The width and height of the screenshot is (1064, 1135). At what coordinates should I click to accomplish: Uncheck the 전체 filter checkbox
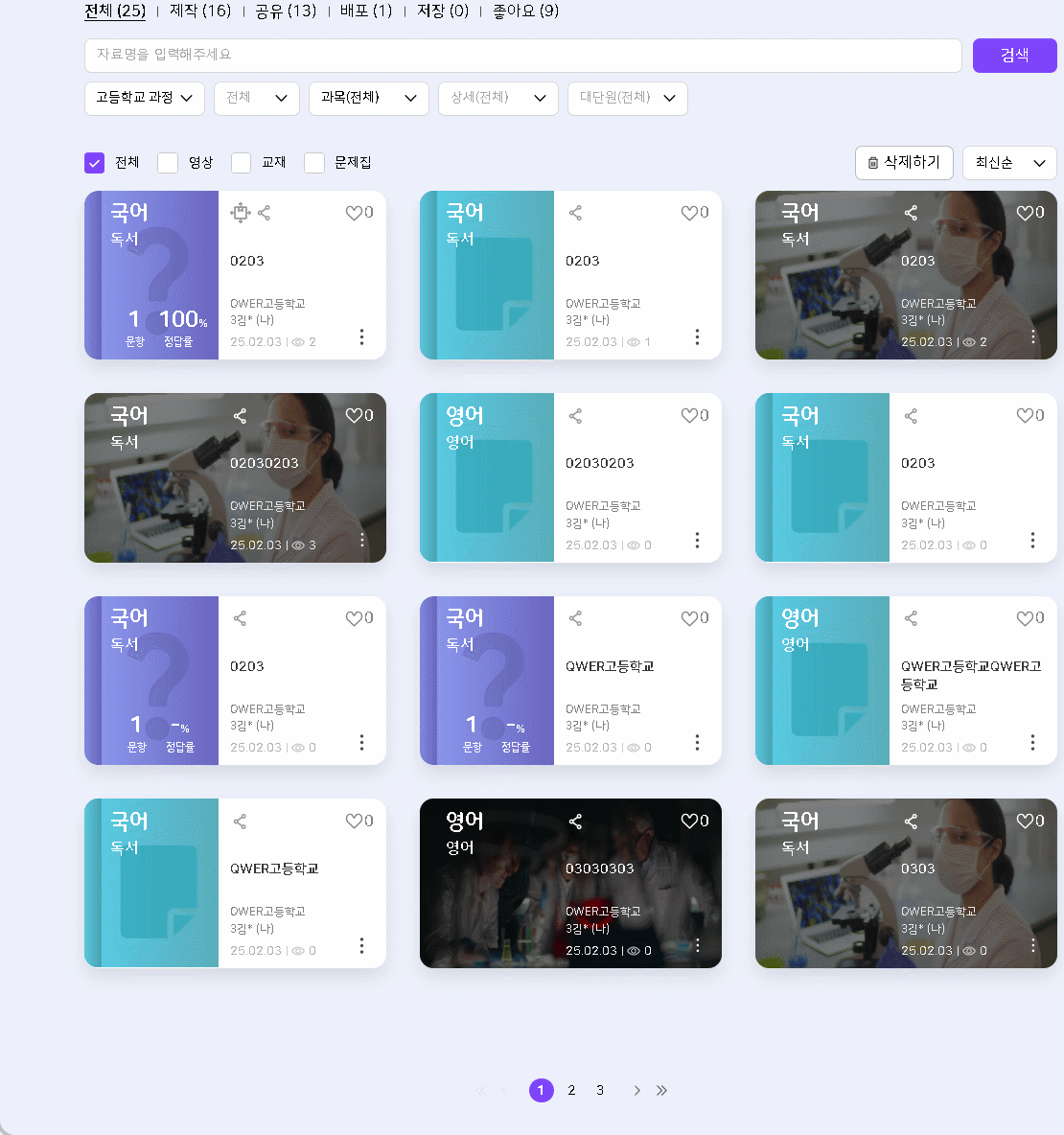pos(94,163)
